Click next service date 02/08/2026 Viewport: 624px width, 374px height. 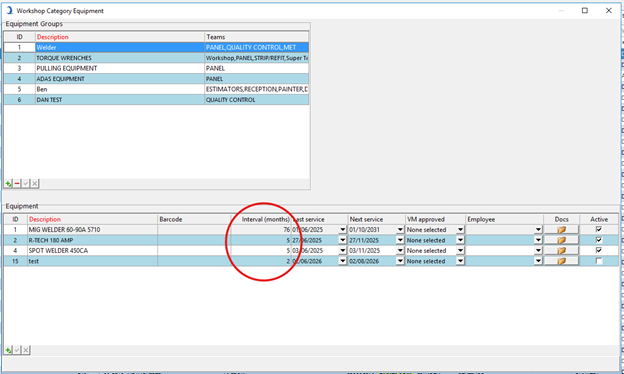tap(365, 261)
